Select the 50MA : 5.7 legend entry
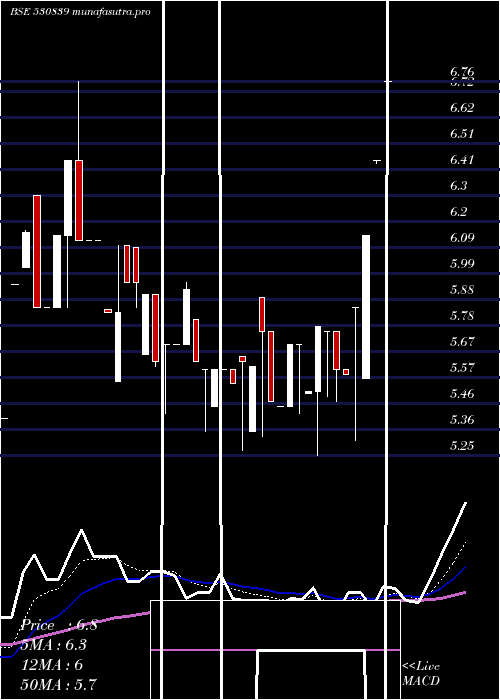This screenshot has height=700, width=500. click(x=58, y=684)
